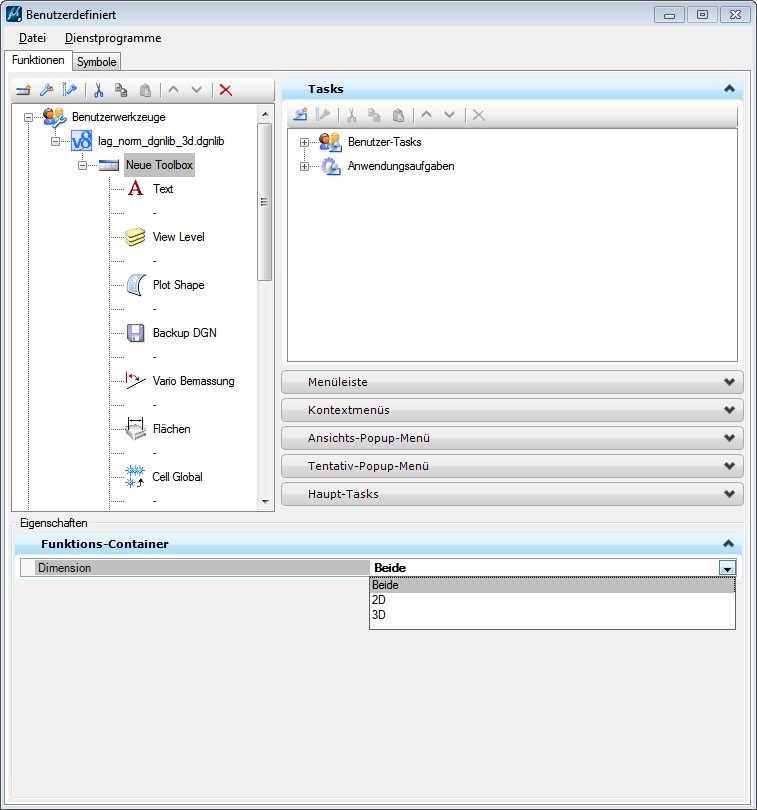The height and width of the screenshot is (810, 757).
Task: Click the toolbox-wrench icon in left toolbar
Action: pyautogui.click(x=69, y=90)
